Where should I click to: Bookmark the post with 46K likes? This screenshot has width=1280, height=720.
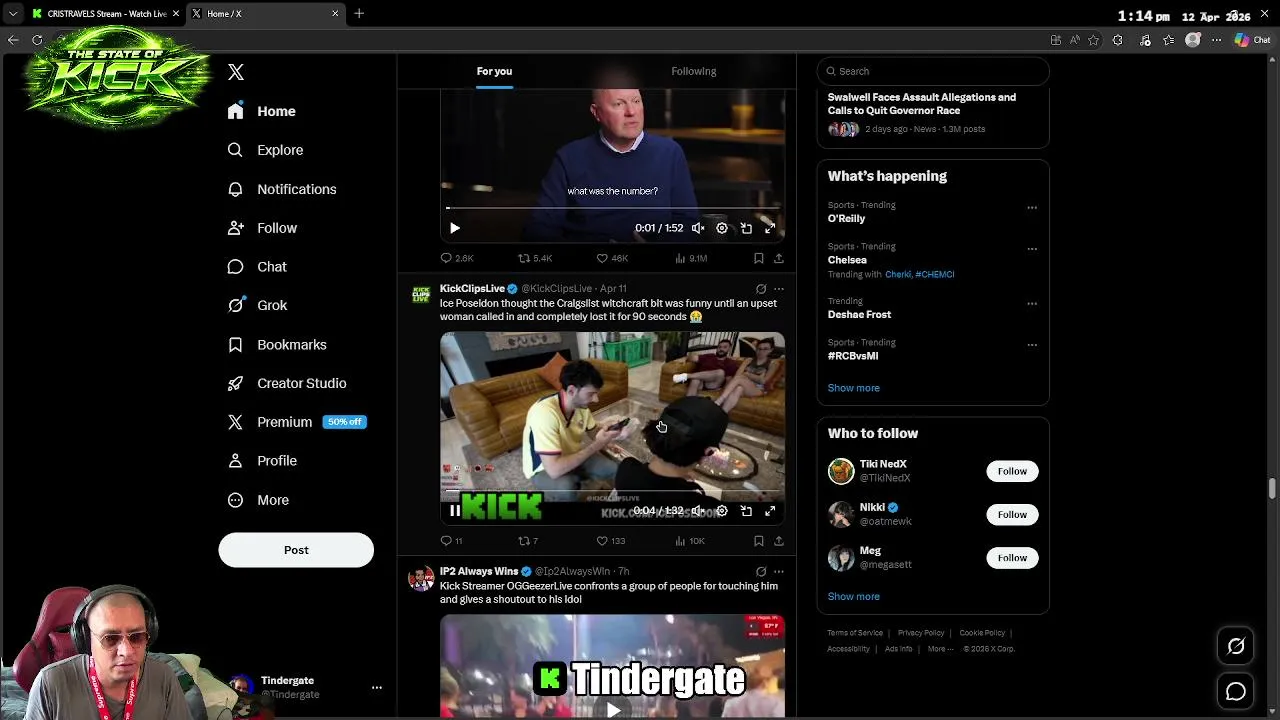coord(759,258)
